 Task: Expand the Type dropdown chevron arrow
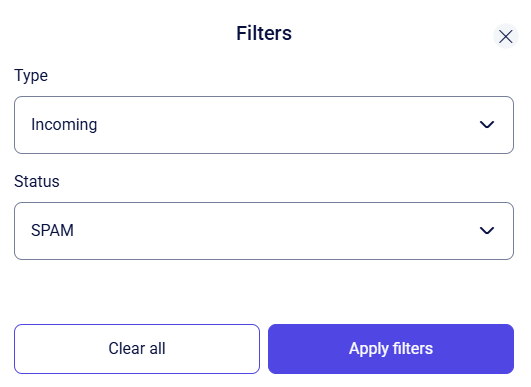pos(487,125)
